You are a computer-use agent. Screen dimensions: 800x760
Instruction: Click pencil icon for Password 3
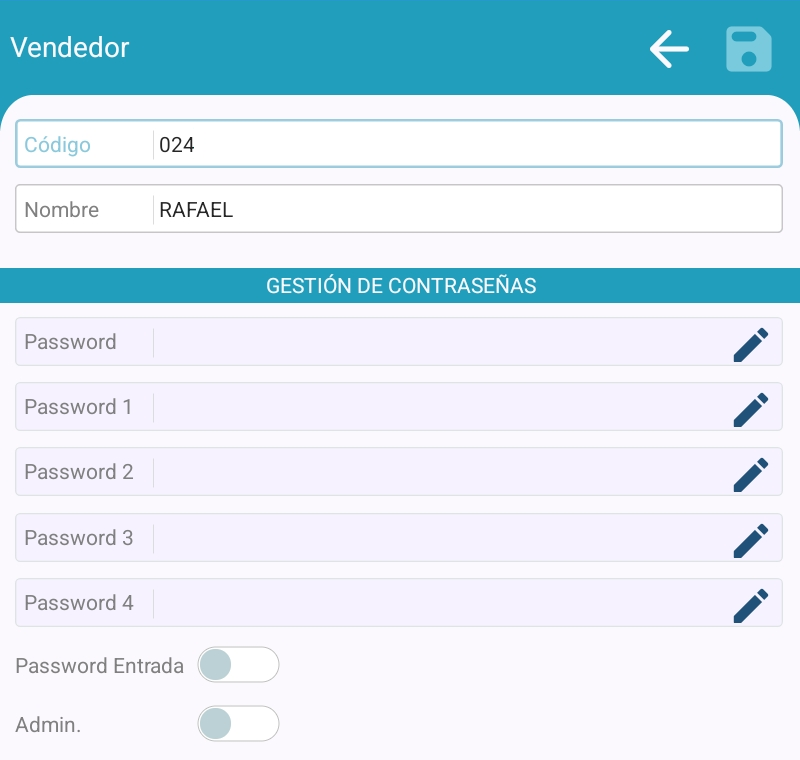point(751,539)
